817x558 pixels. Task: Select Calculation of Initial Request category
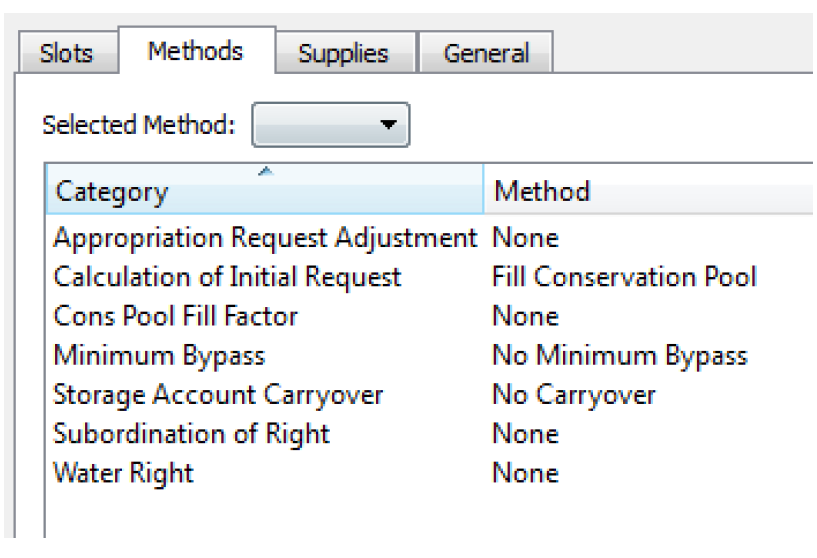click(227, 277)
